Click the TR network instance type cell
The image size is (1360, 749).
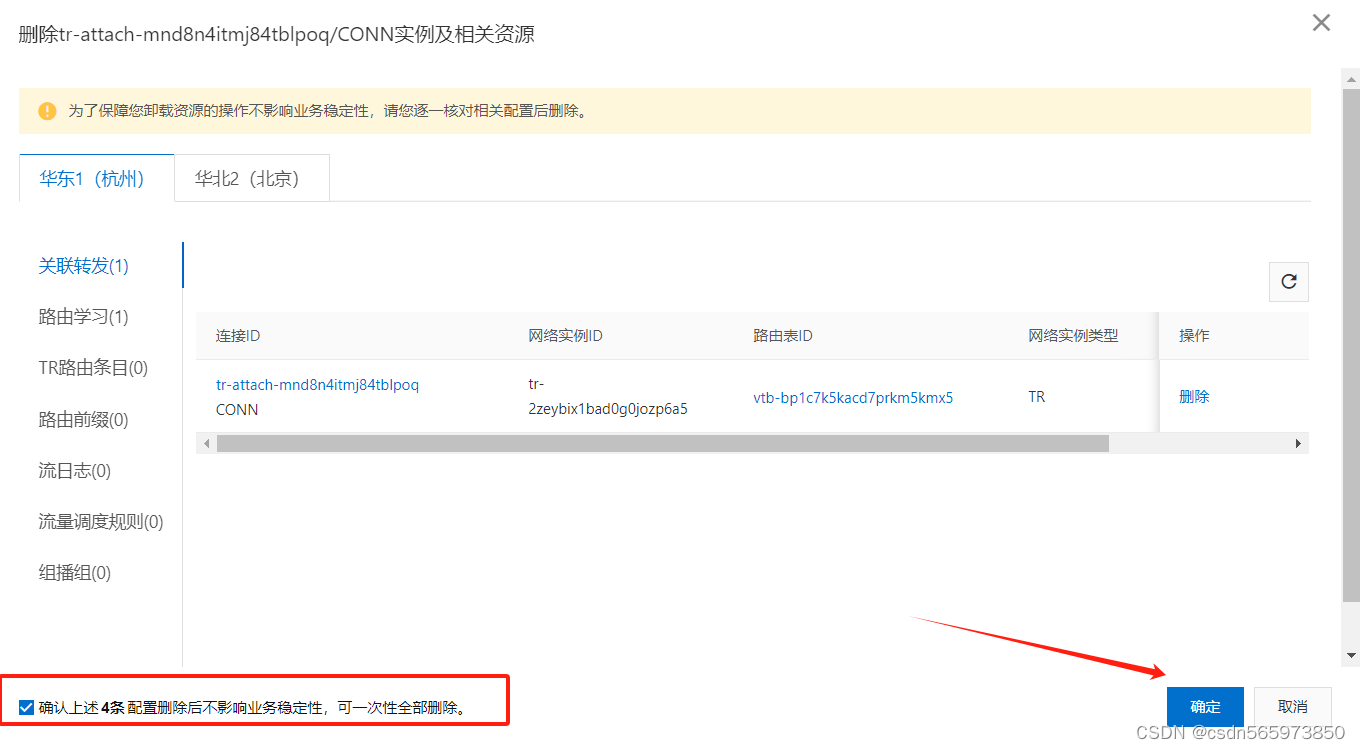tap(1037, 397)
